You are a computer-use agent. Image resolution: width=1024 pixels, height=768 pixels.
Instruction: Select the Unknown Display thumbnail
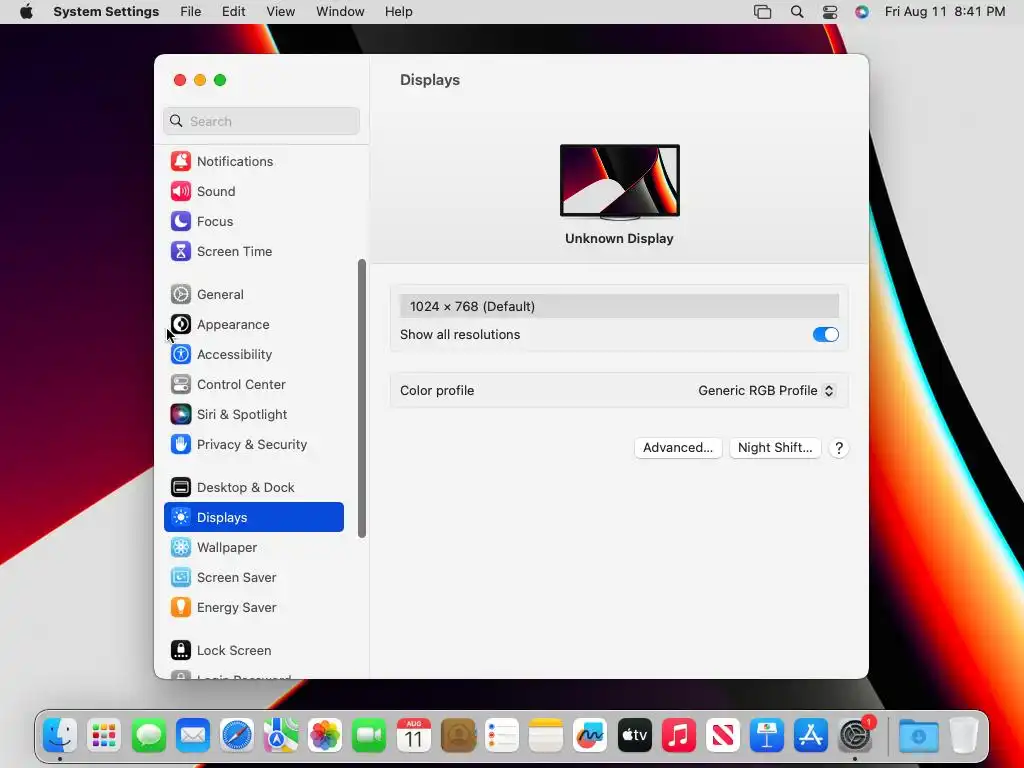pos(619,182)
